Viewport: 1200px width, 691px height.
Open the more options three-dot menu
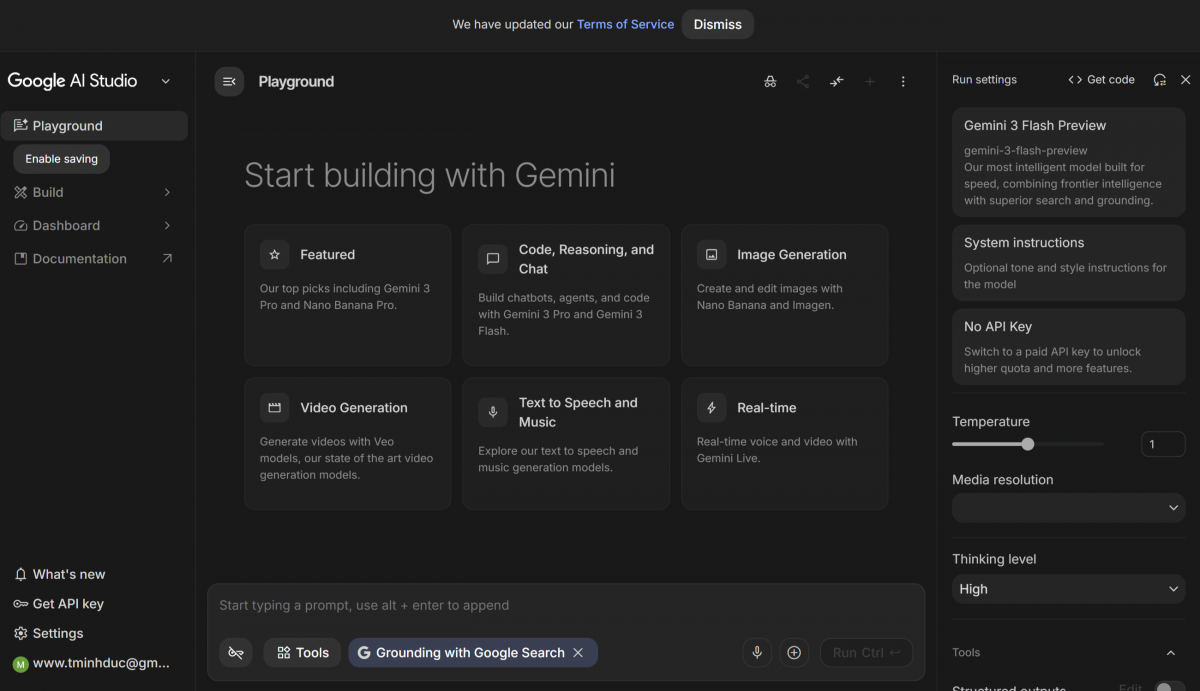point(903,81)
